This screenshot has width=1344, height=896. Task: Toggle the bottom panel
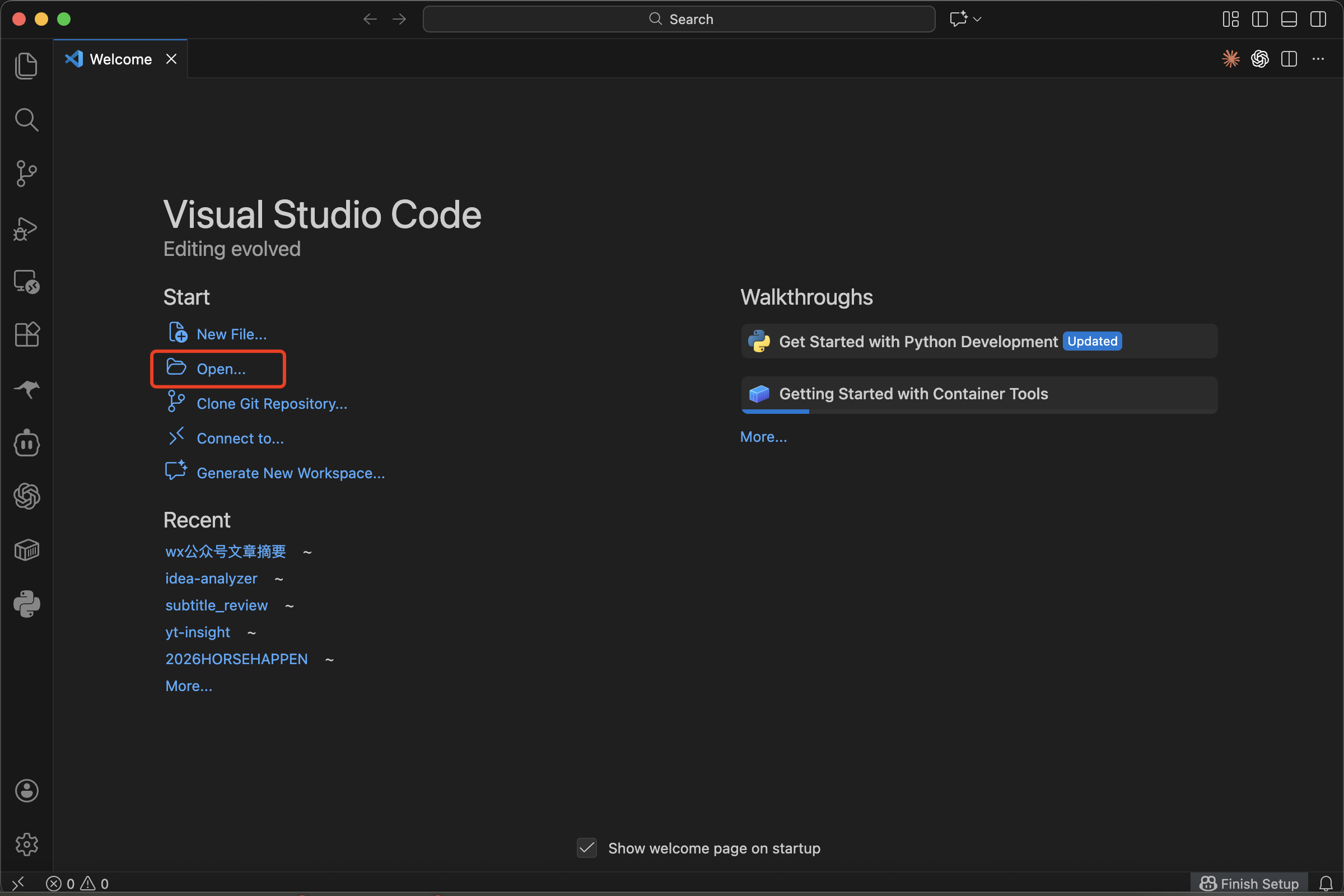tap(1289, 19)
